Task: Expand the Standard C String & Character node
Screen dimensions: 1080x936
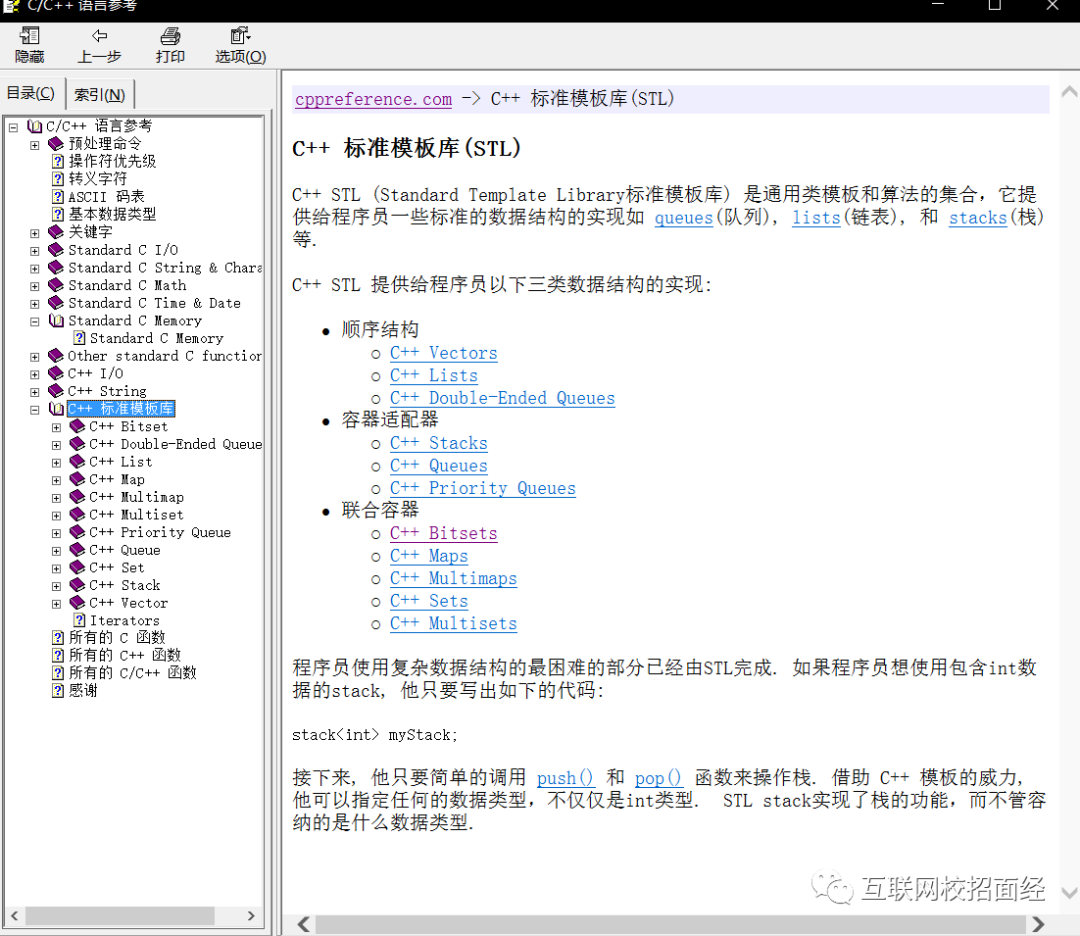Action: coord(34,269)
